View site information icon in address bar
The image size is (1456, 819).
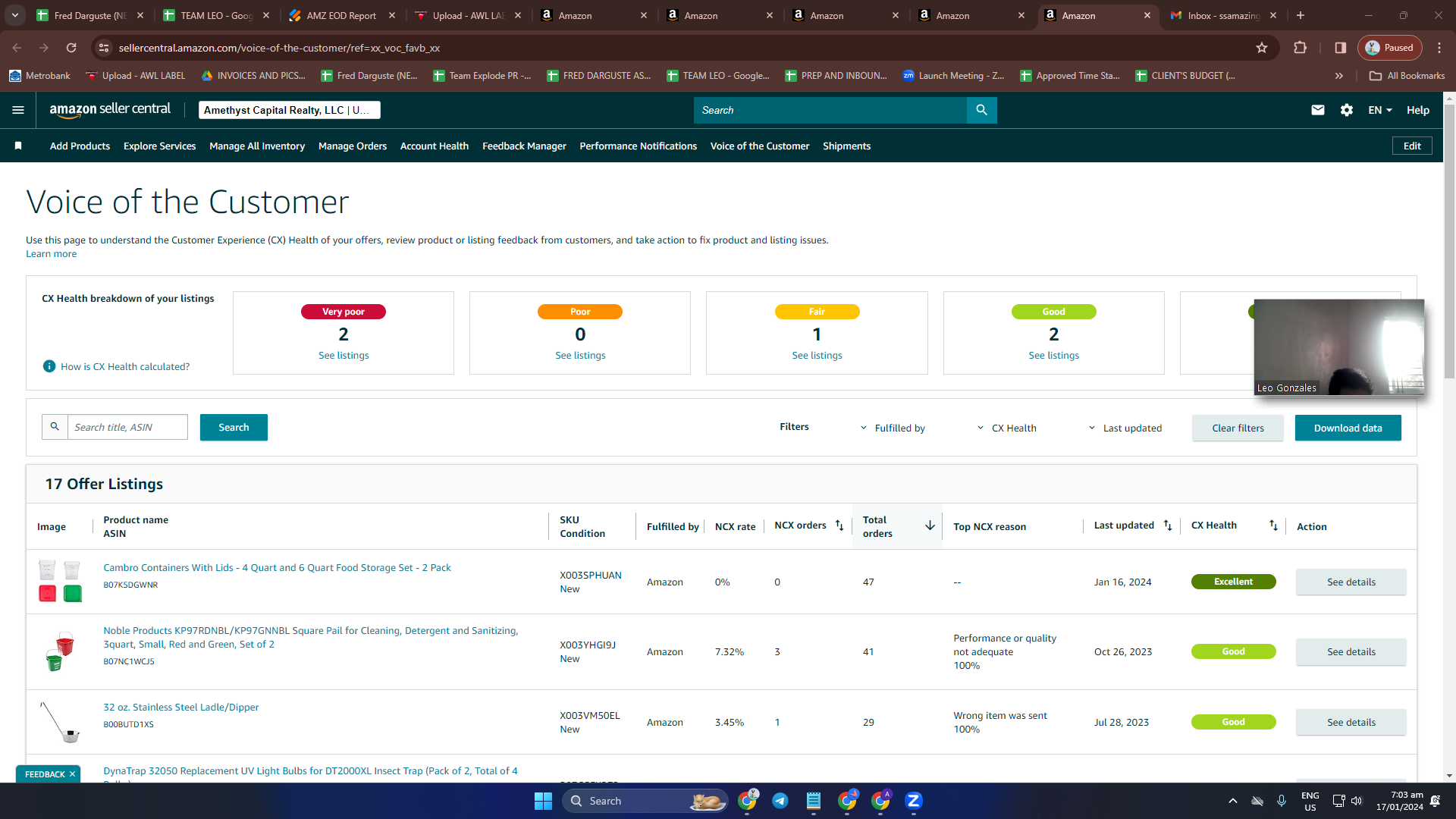(x=104, y=48)
